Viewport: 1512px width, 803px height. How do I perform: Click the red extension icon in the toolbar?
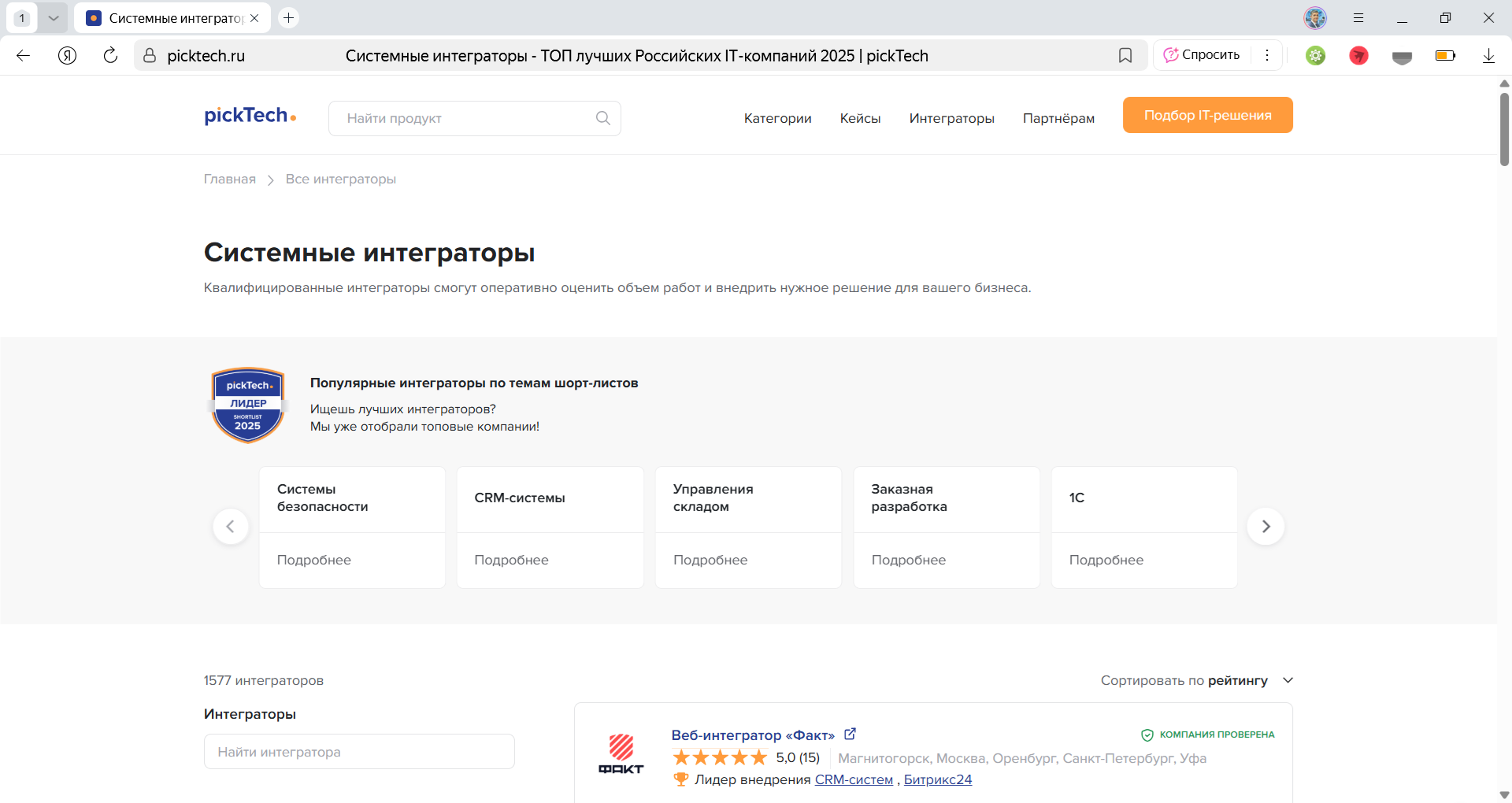point(1358,55)
